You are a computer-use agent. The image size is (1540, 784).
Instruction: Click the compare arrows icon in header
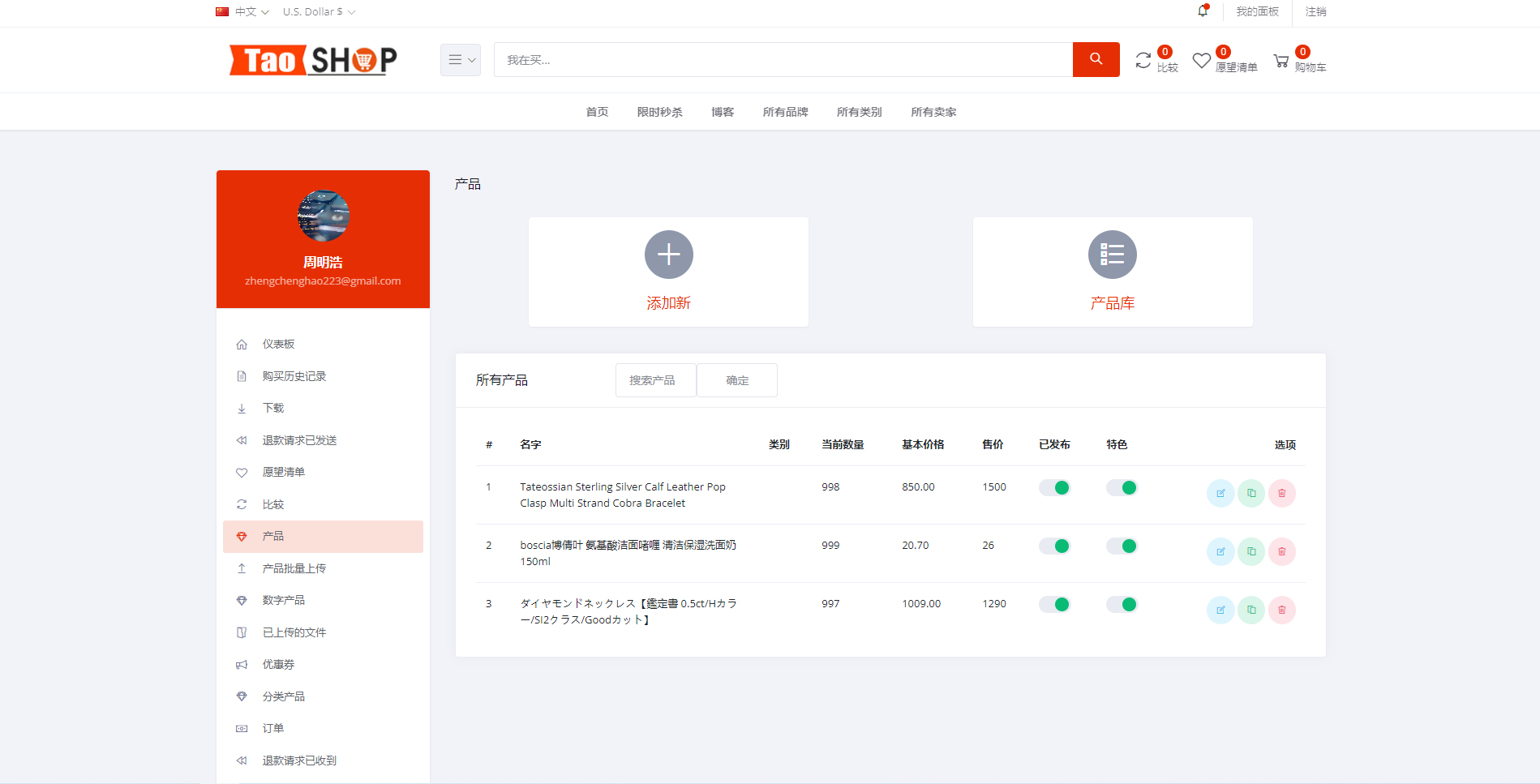pos(1143,61)
